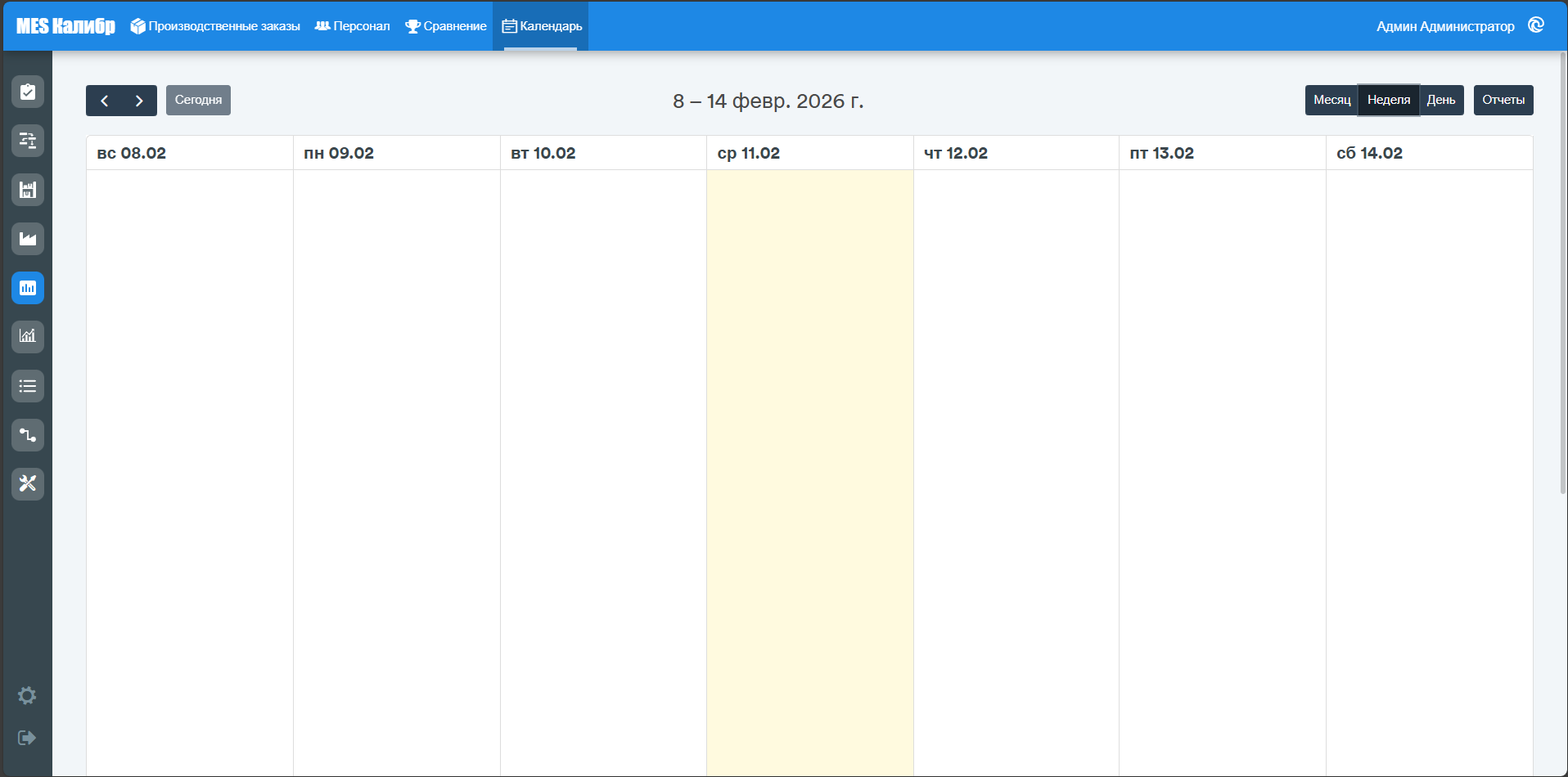This screenshot has height=777, width=1568.
Task: Select the highlighted bar chart sidebar icon
Action: tap(28, 288)
